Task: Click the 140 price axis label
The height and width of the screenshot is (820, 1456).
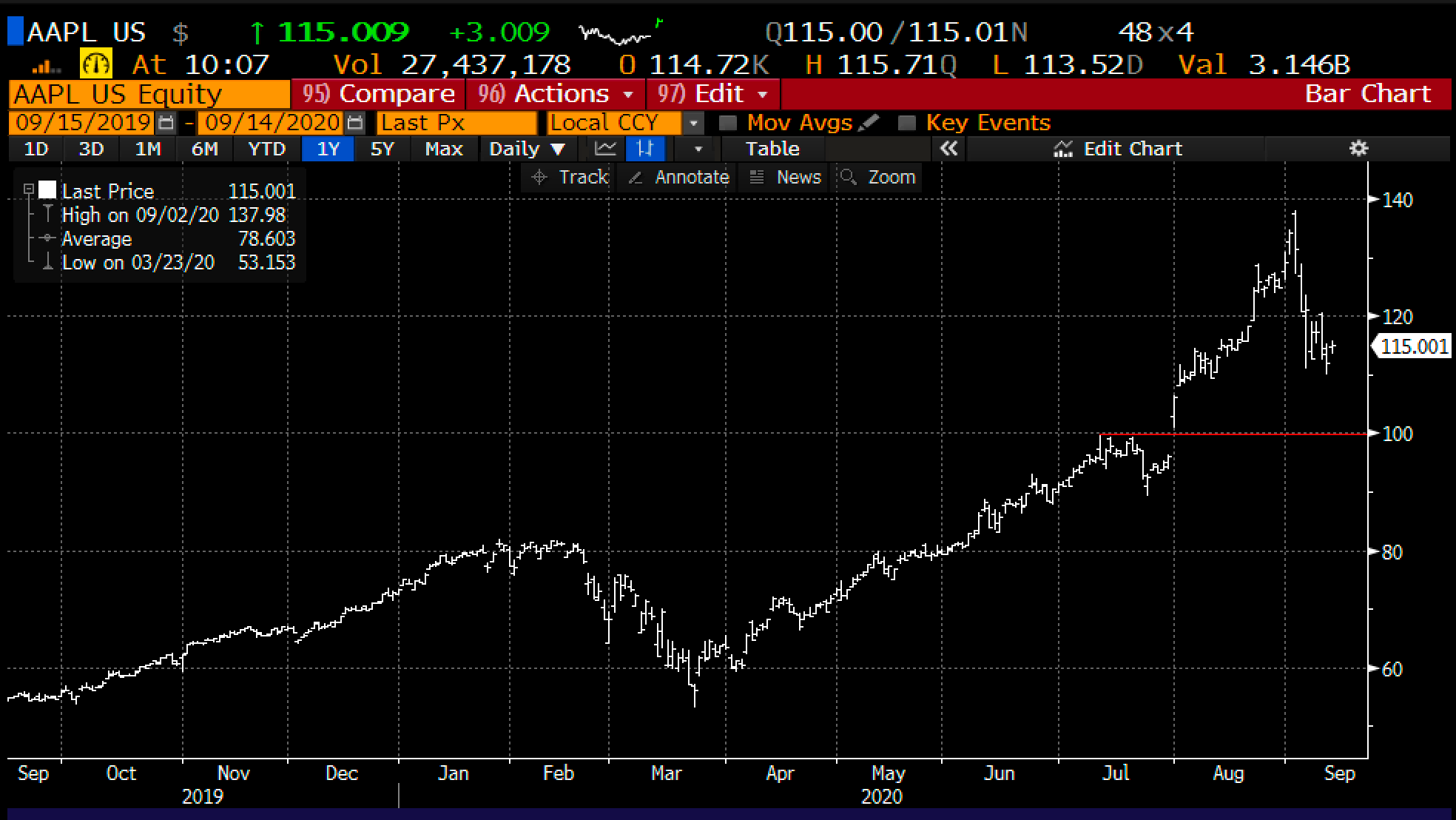Action: tap(1398, 200)
